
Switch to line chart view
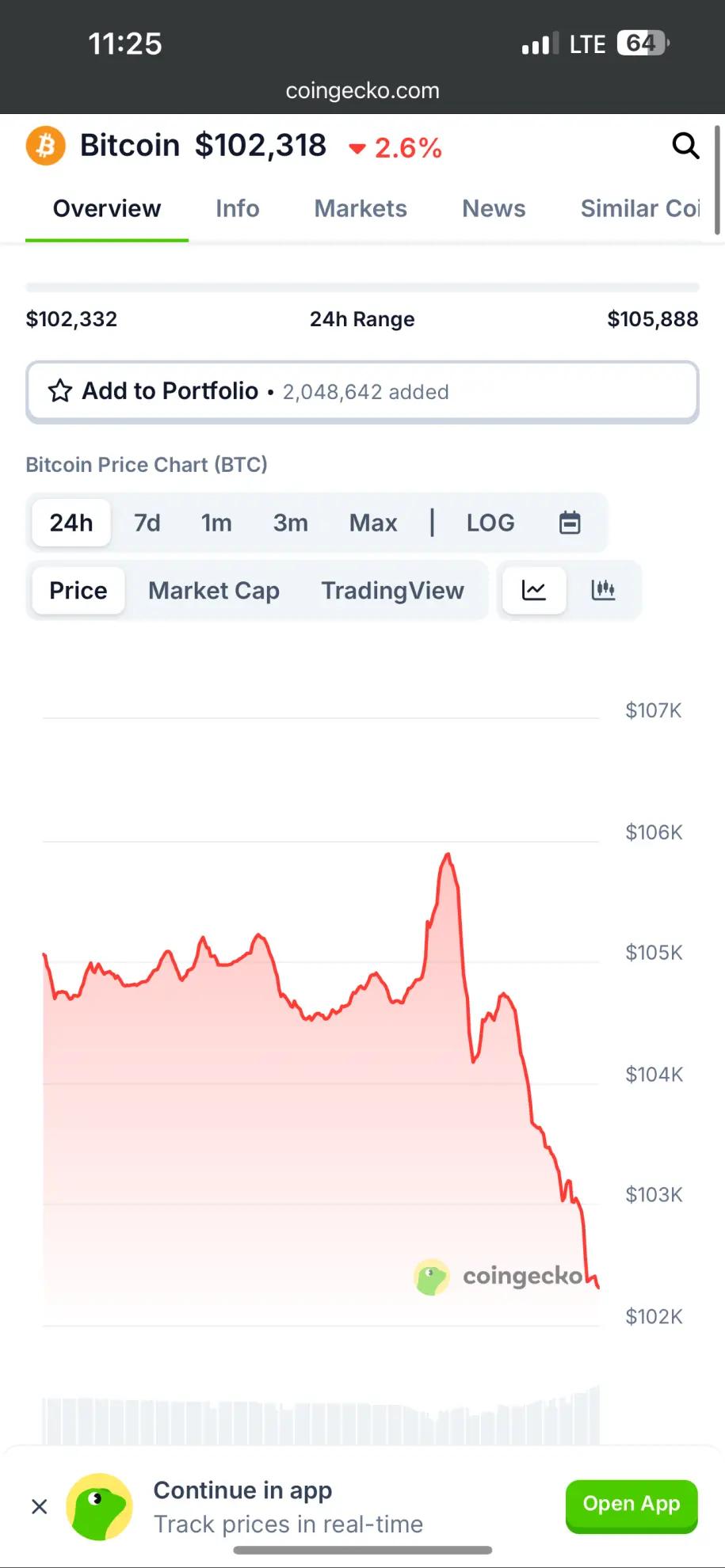[533, 590]
